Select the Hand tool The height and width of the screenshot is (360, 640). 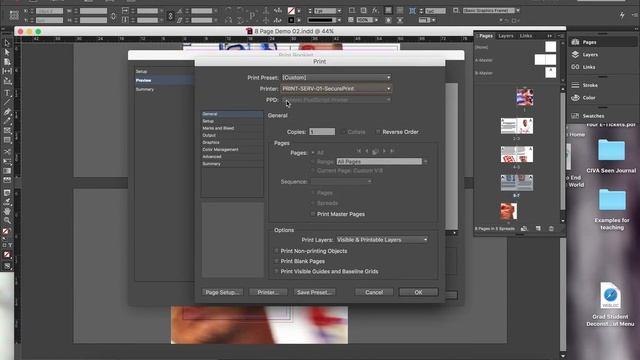(7, 211)
